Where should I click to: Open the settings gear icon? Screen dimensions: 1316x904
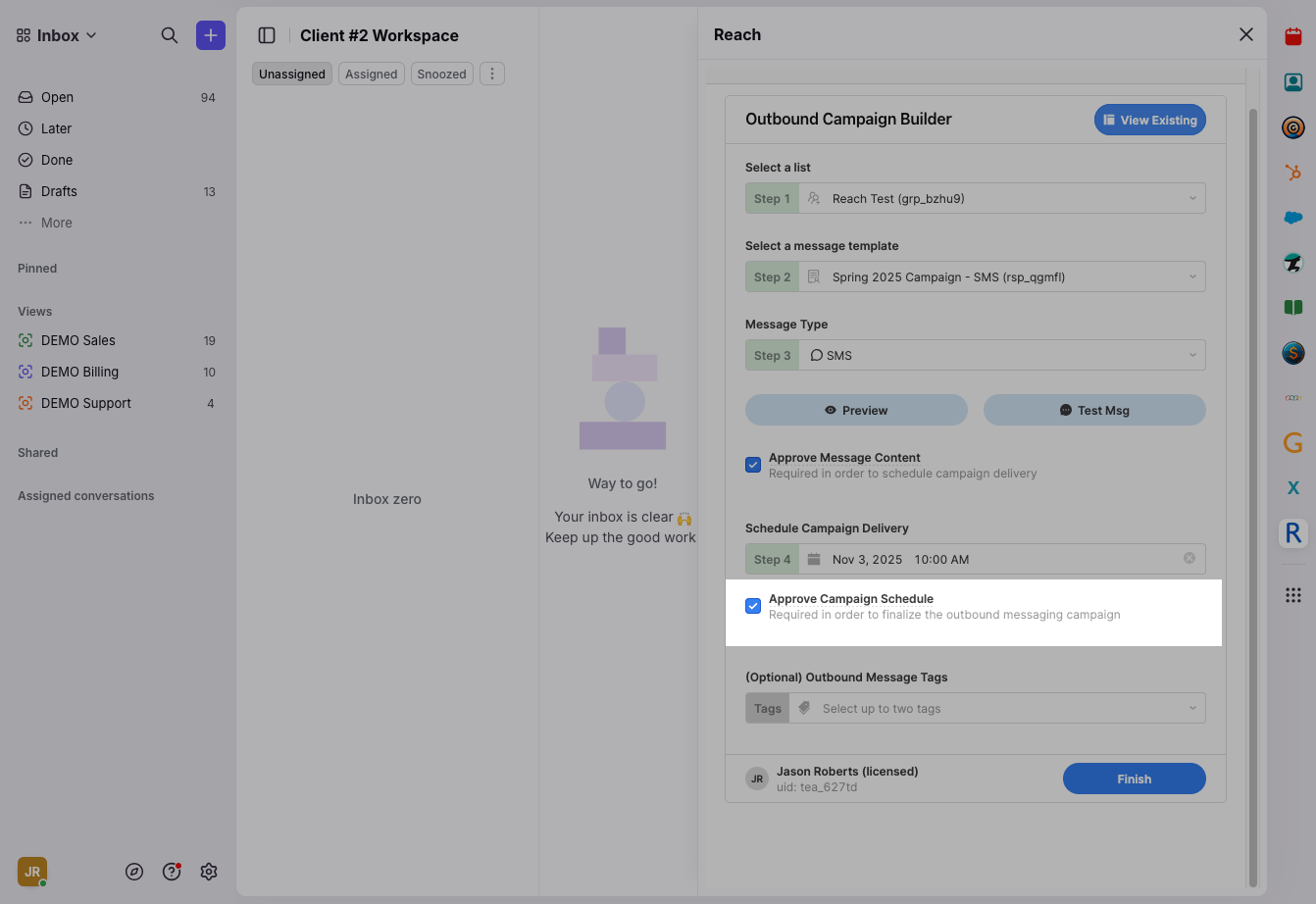(209, 872)
